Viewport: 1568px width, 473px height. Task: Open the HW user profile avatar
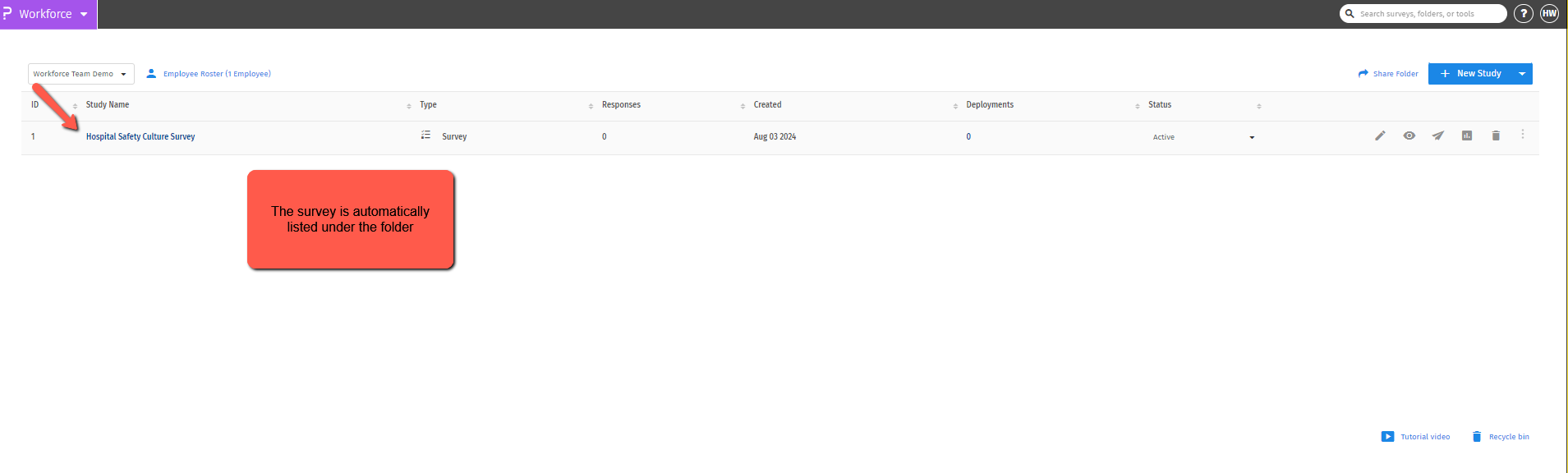[1549, 14]
